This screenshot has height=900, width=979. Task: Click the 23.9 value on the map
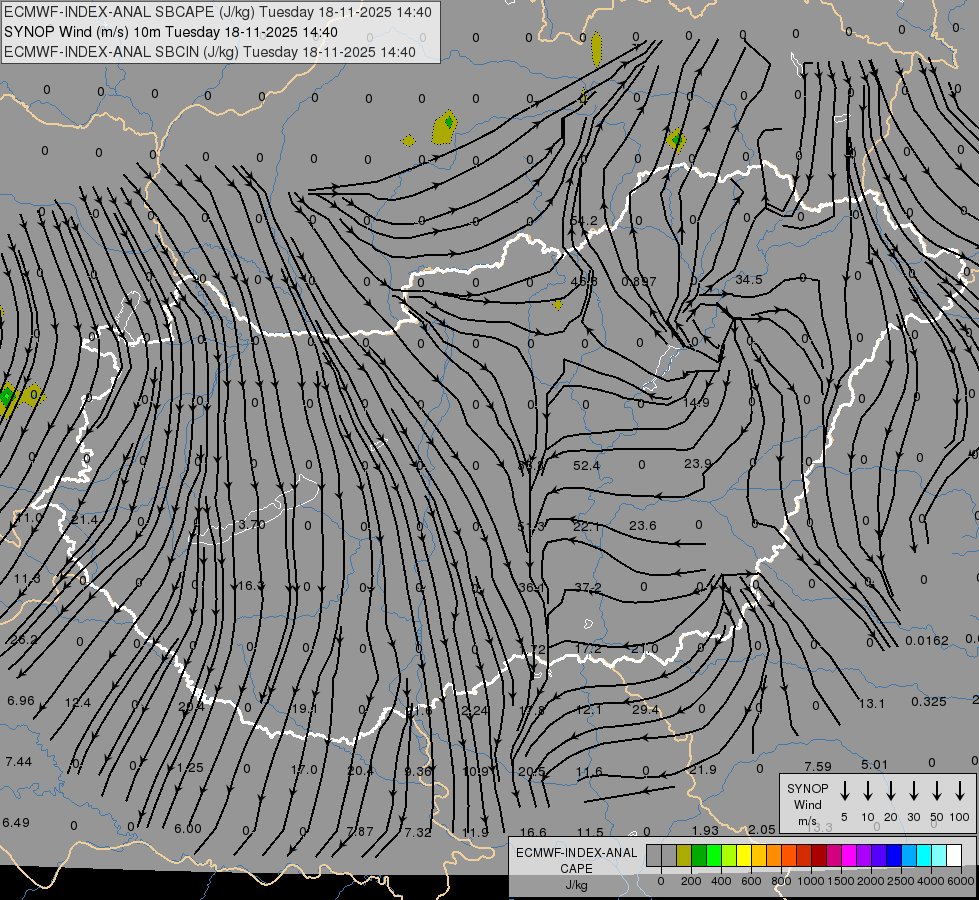(x=697, y=463)
